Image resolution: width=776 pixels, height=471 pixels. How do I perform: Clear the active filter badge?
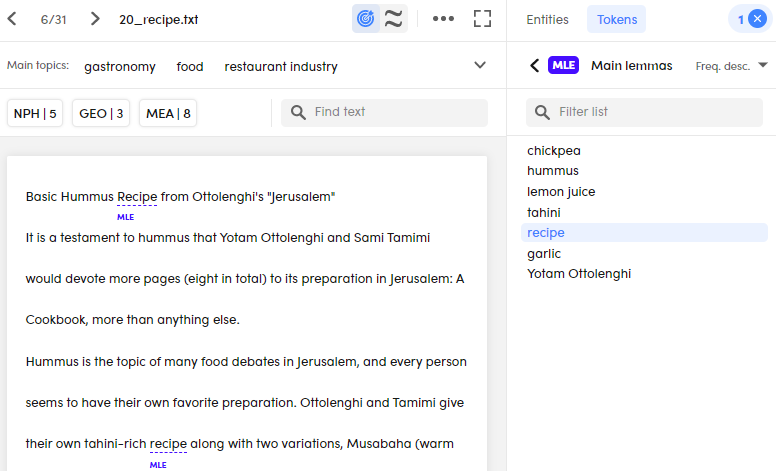[757, 19]
